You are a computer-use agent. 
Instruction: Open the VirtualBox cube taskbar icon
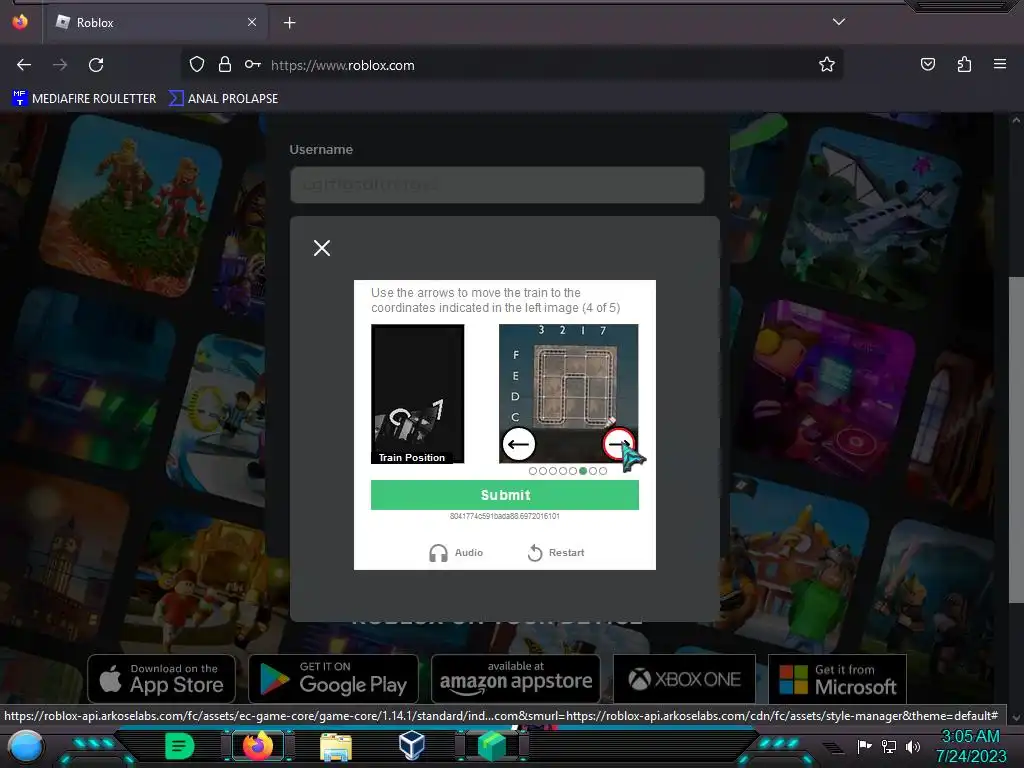(x=412, y=745)
